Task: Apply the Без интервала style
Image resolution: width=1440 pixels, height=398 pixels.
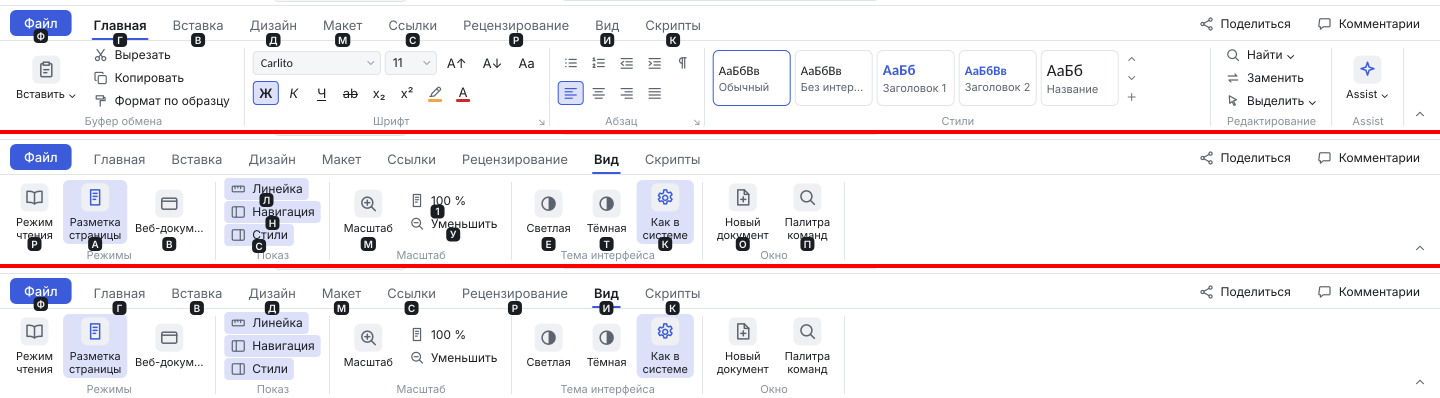Action: (x=834, y=78)
